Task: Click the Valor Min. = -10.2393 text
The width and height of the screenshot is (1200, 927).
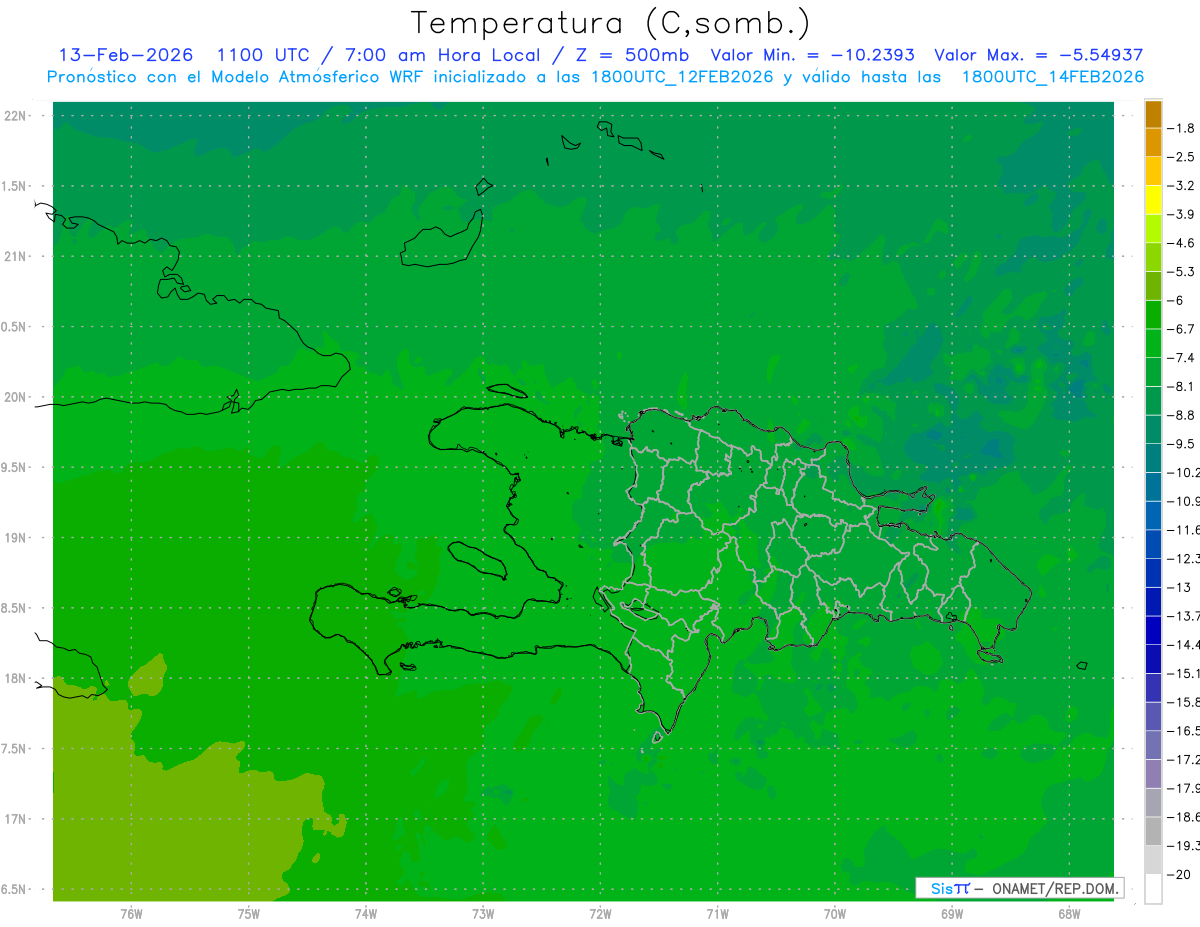Action: point(812,55)
